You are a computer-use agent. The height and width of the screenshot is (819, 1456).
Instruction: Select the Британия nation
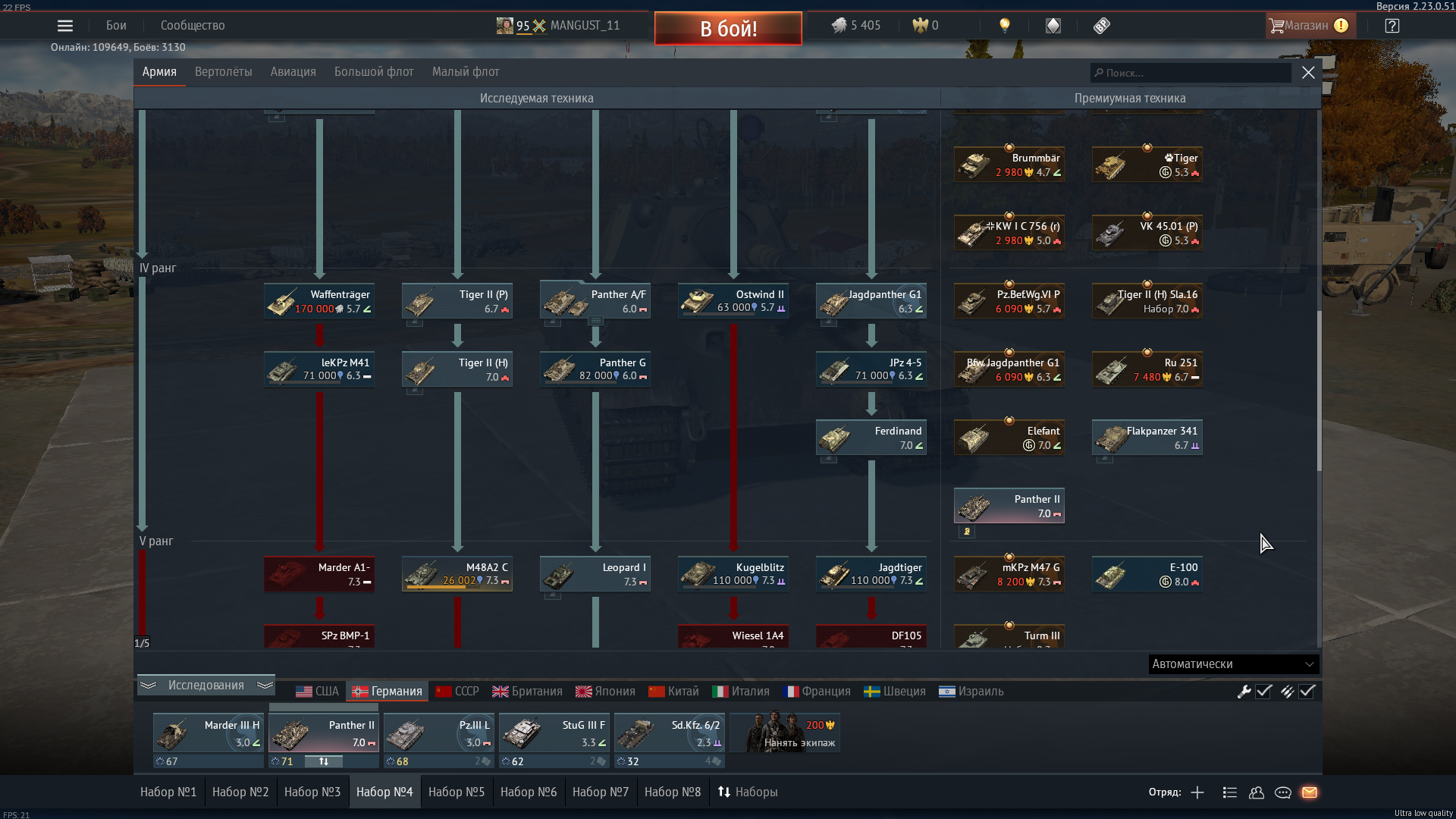[527, 692]
